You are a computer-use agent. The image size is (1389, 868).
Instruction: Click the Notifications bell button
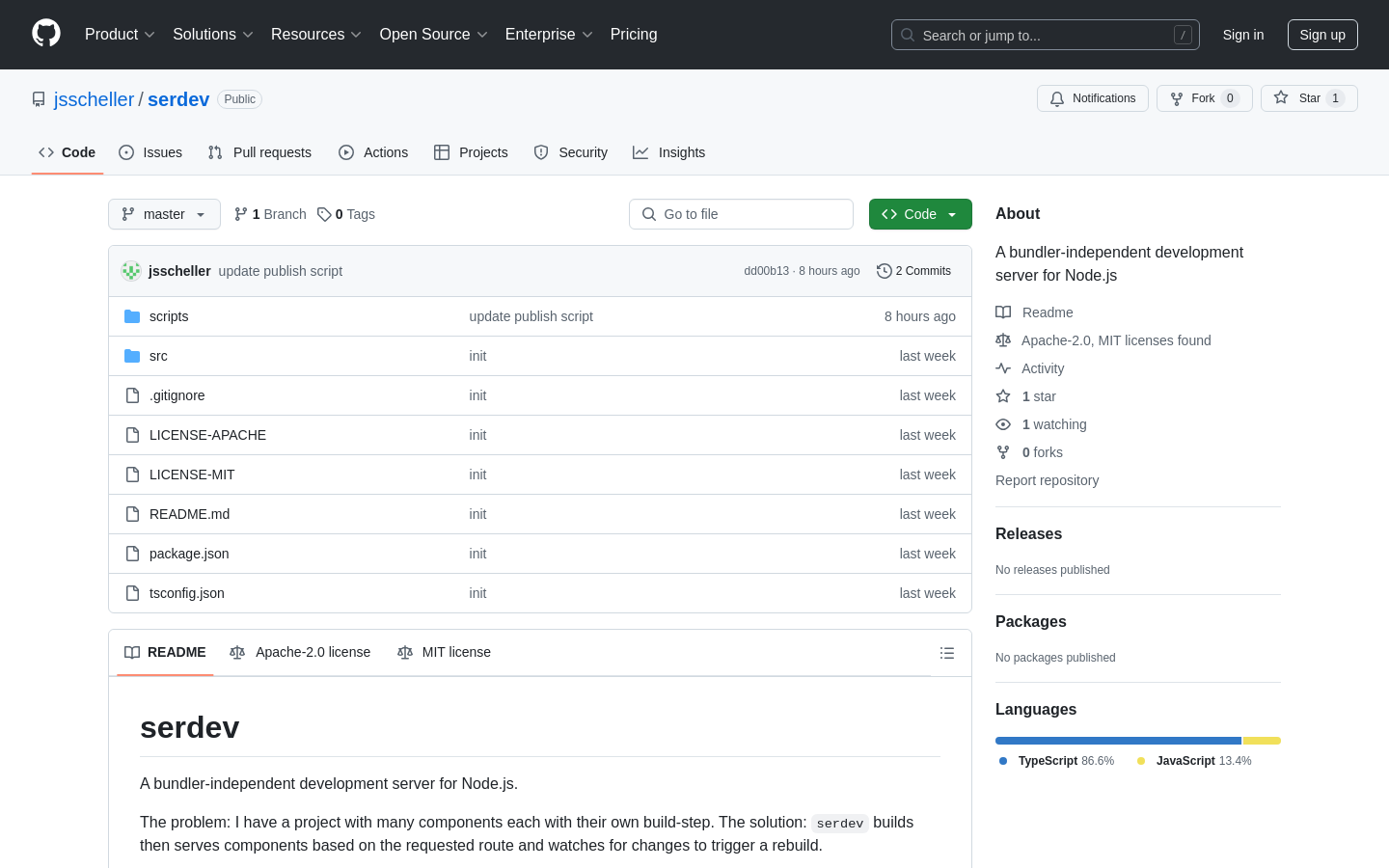coord(1093,98)
